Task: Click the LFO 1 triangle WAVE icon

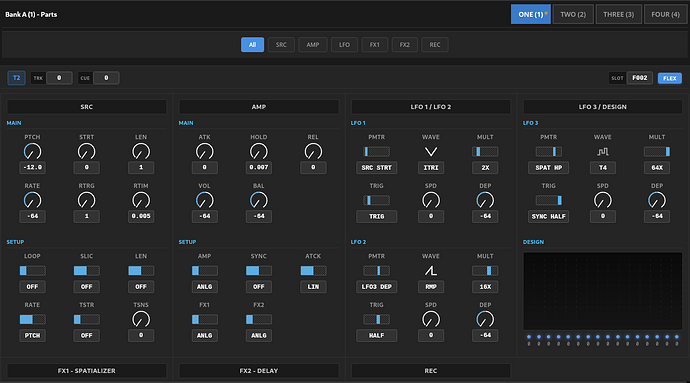Action: click(x=431, y=152)
